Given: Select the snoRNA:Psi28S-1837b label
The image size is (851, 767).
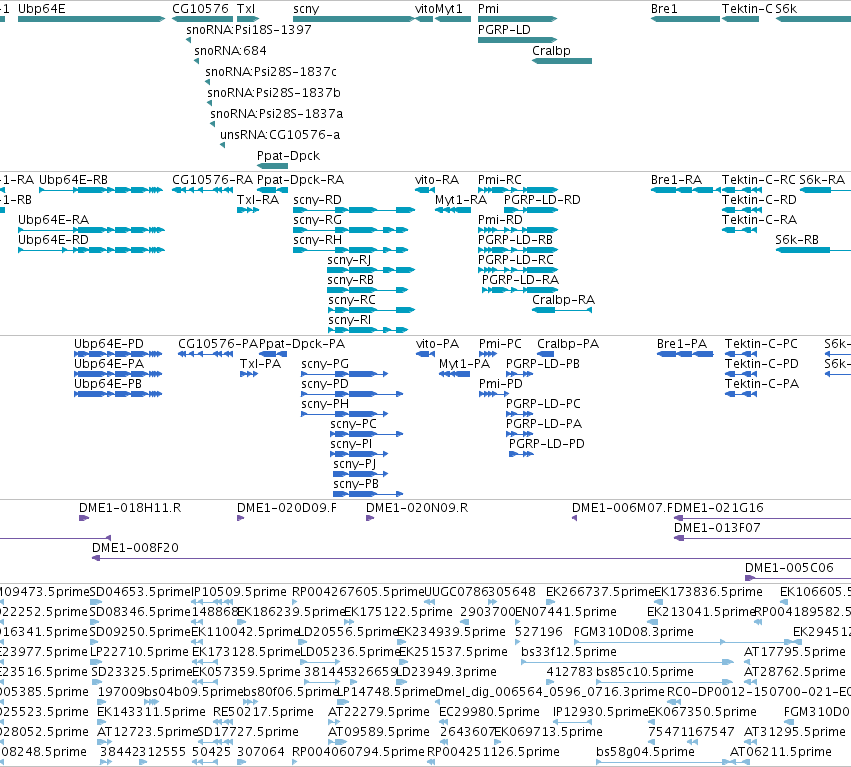Looking at the screenshot, I should click(x=274, y=93).
